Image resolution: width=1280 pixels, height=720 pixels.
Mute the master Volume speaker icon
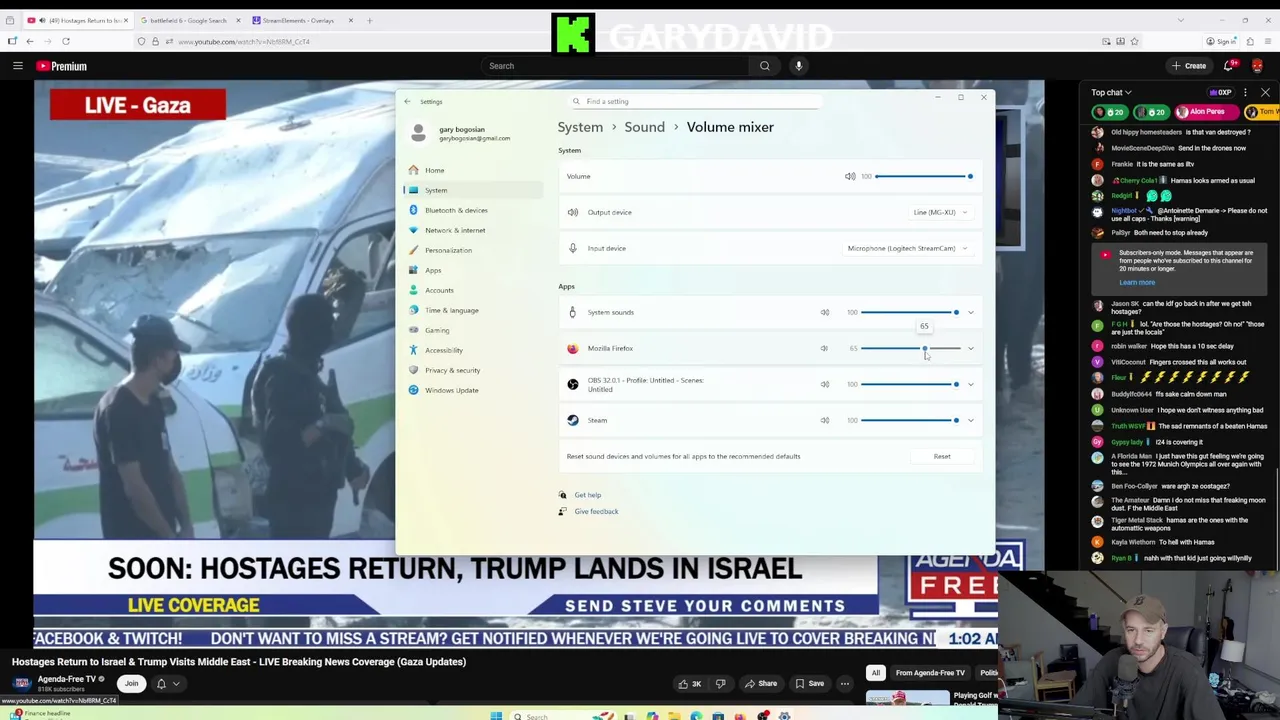tap(850, 176)
